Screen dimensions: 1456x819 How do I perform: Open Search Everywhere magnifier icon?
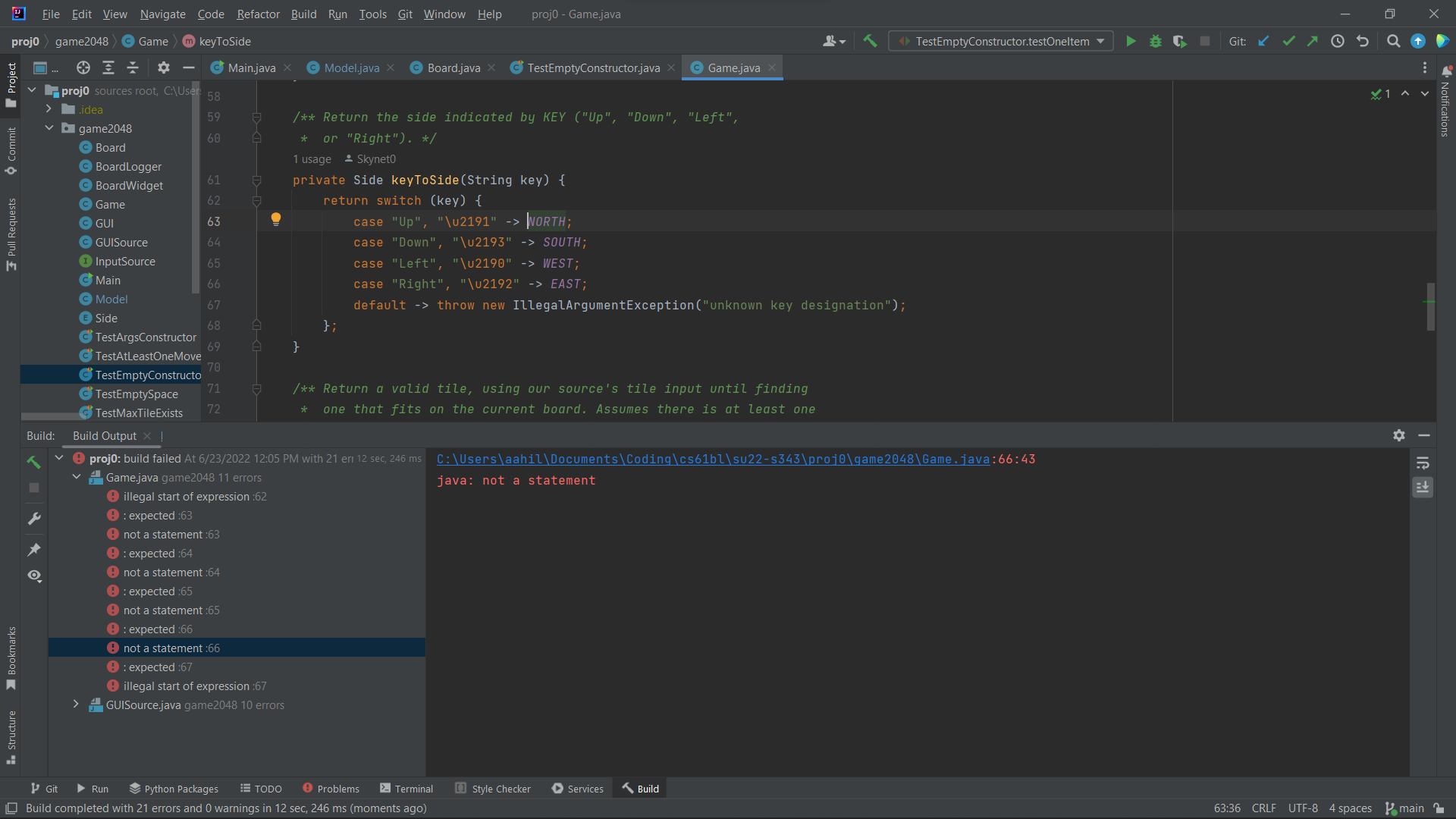pyautogui.click(x=1393, y=41)
